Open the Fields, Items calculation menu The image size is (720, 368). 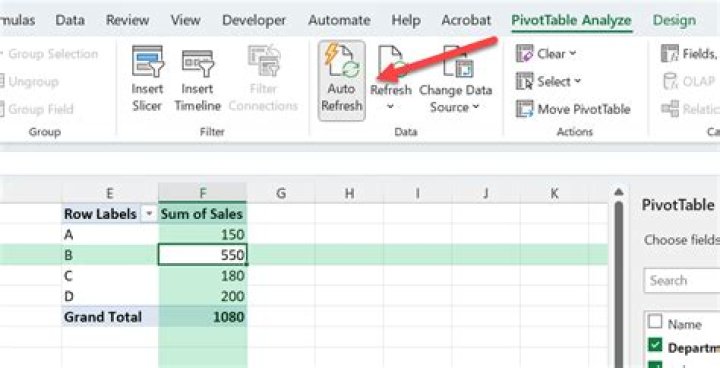tap(690, 54)
